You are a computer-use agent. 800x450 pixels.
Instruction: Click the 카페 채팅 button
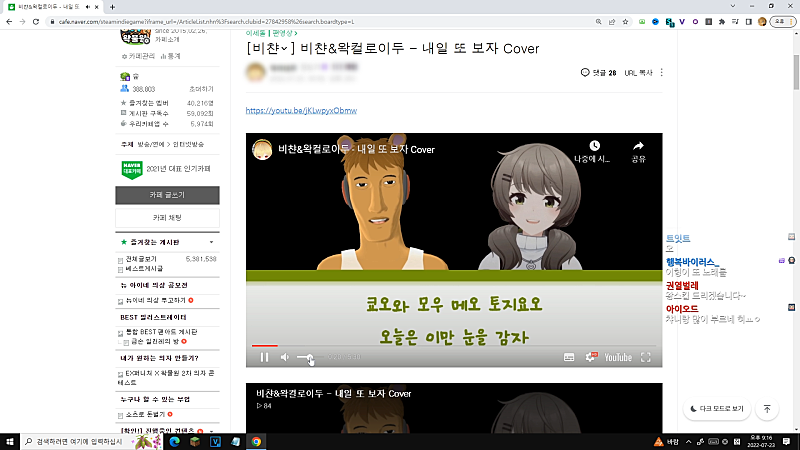pyautogui.click(x=167, y=218)
